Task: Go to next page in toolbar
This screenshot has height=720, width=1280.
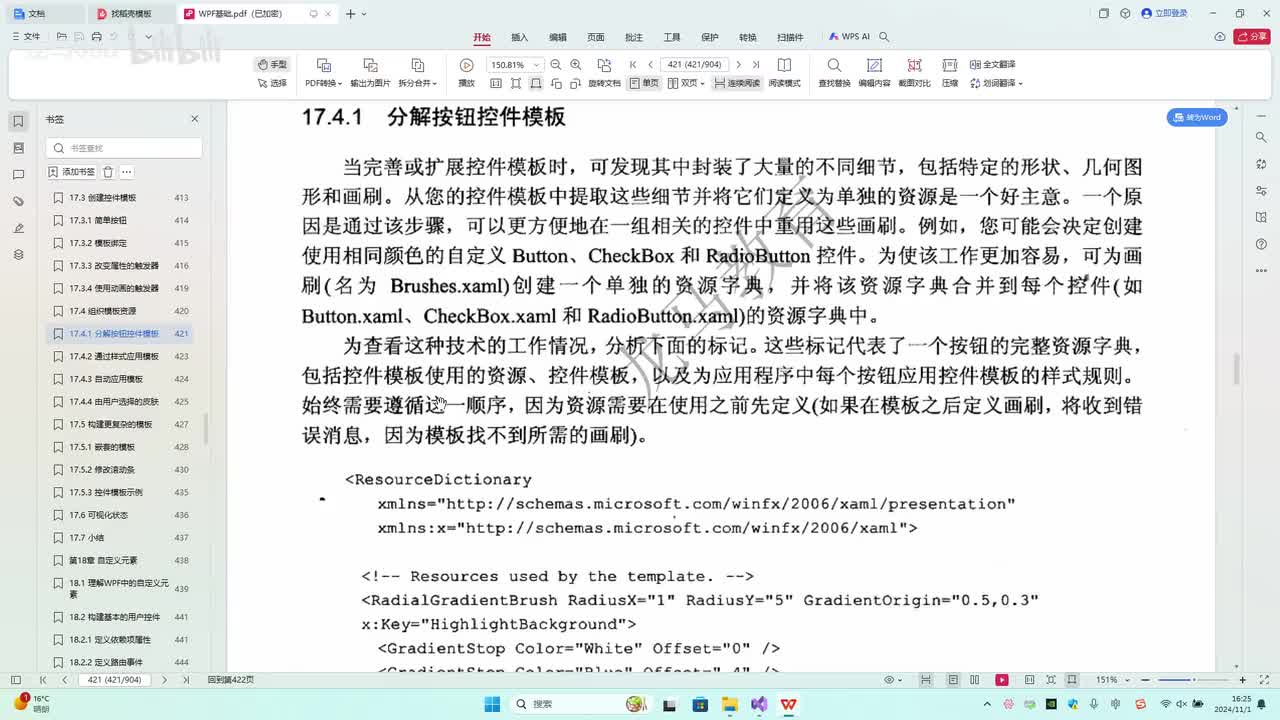Action: [739, 65]
